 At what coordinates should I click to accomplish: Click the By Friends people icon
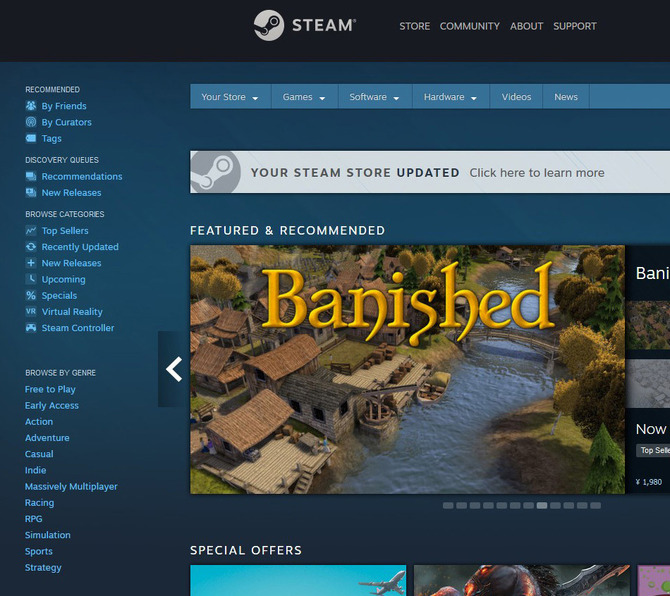click(31, 106)
